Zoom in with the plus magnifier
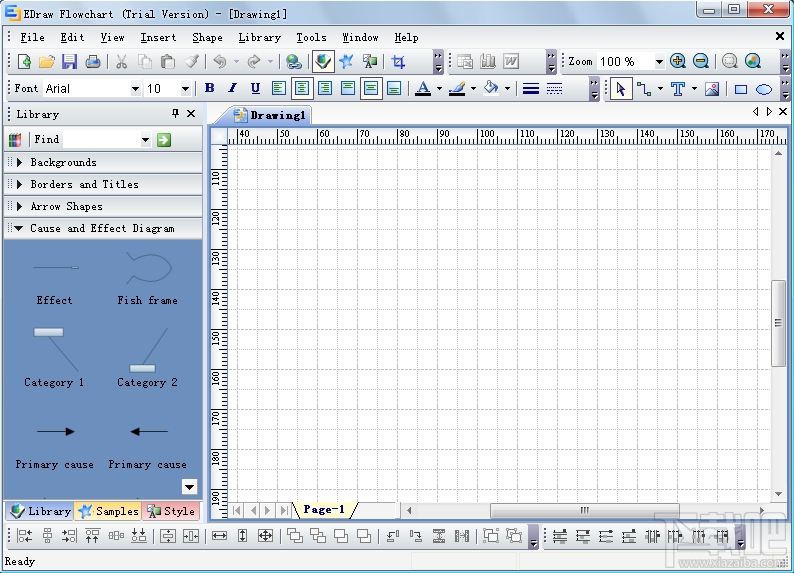Image resolution: width=794 pixels, height=573 pixels. (678, 61)
